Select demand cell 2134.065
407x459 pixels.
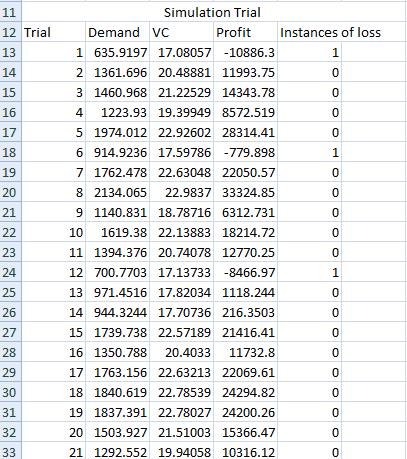[x=117, y=192]
